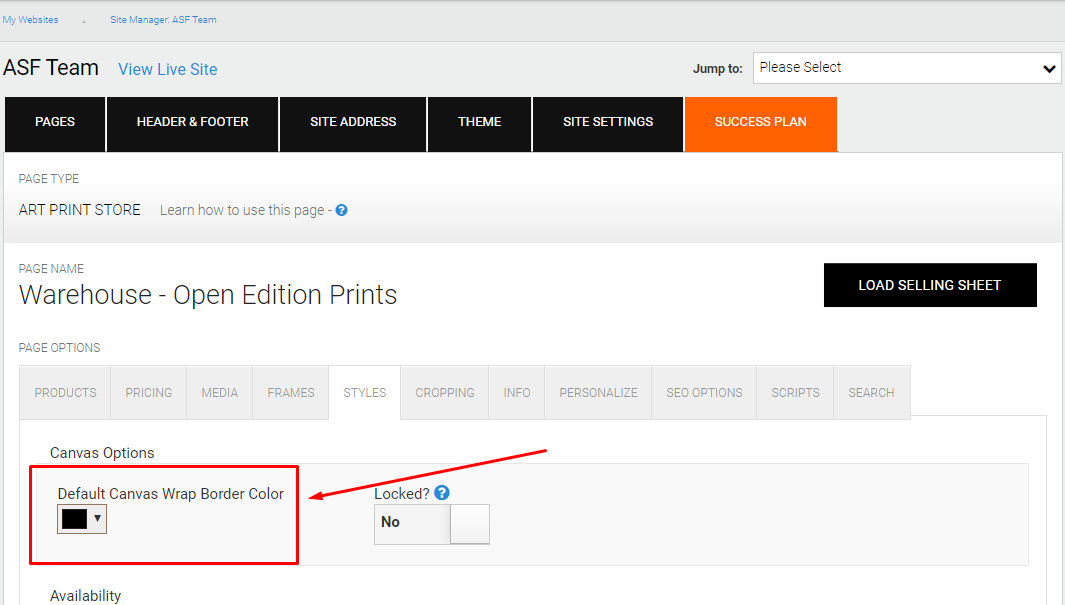Select the THEME navigation item
The image size is (1065, 605).
[479, 122]
